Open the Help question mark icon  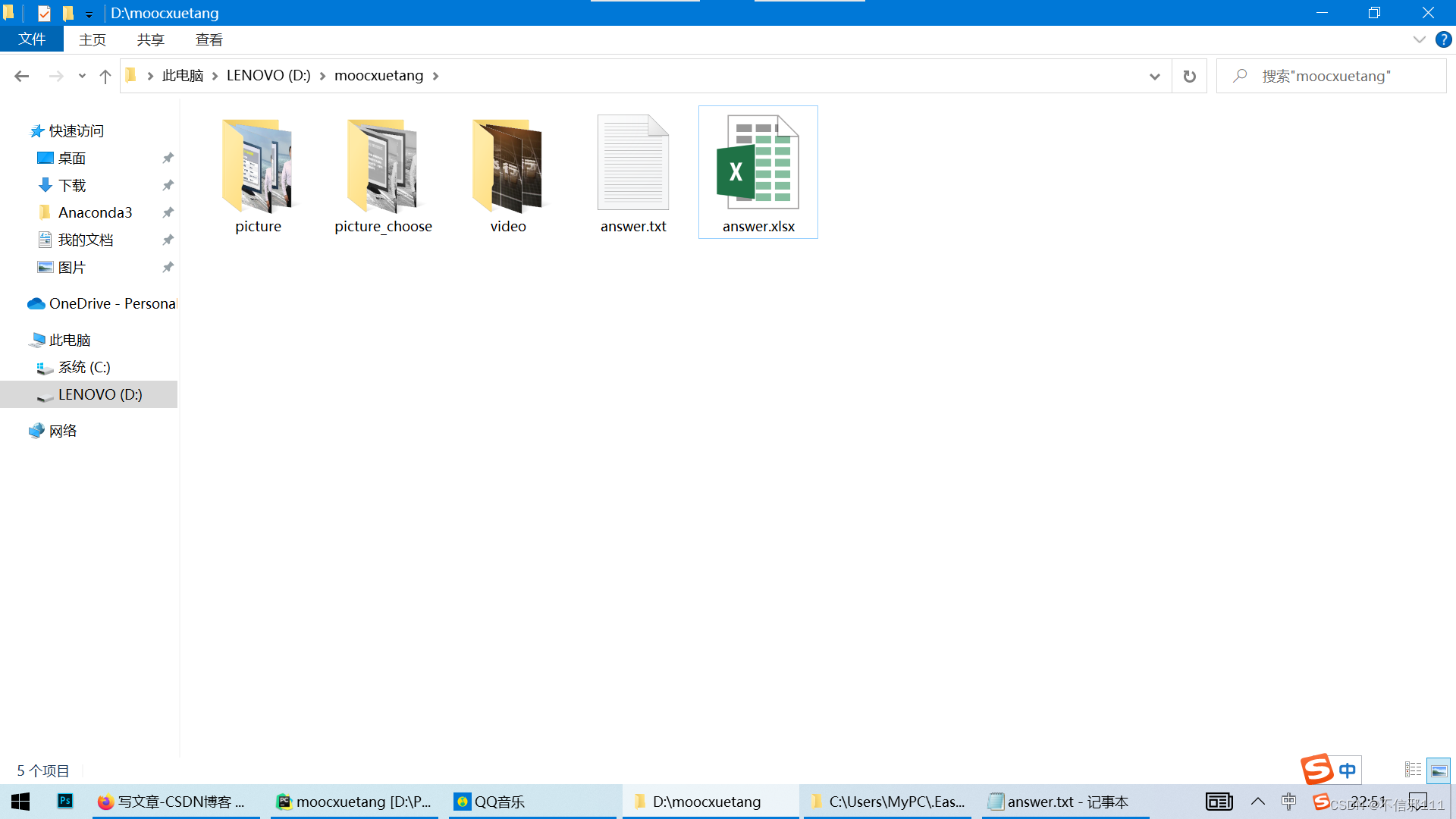[x=1443, y=39]
